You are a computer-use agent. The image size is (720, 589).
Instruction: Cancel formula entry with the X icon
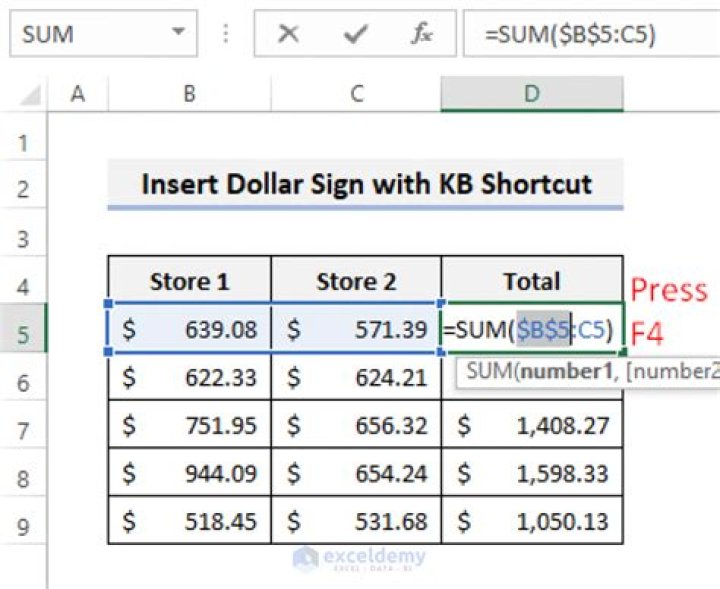pyautogui.click(x=288, y=34)
